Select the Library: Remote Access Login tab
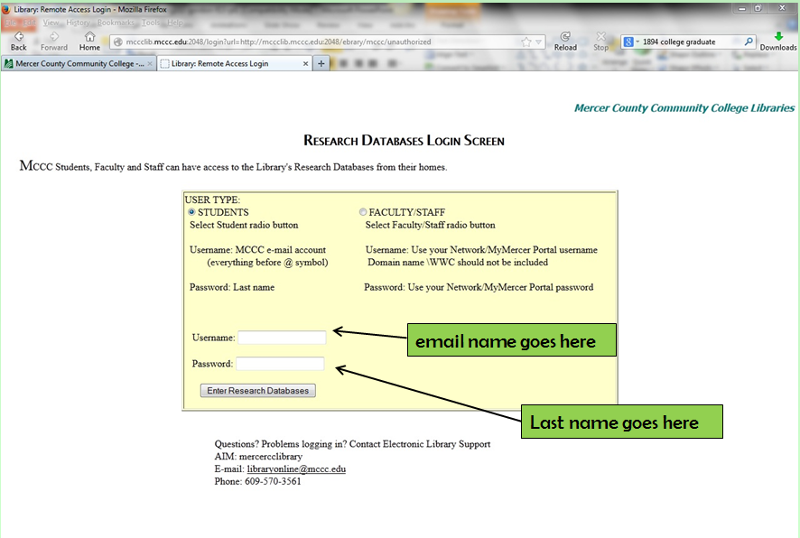The width and height of the screenshot is (800, 538). tap(235, 63)
